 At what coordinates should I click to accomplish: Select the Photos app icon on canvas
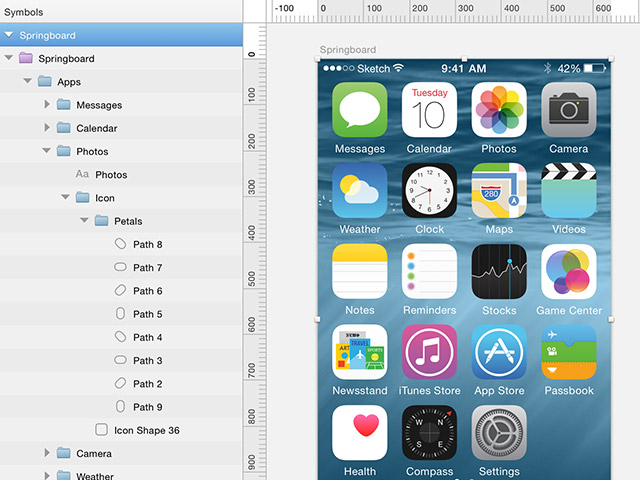pyautogui.click(x=499, y=110)
